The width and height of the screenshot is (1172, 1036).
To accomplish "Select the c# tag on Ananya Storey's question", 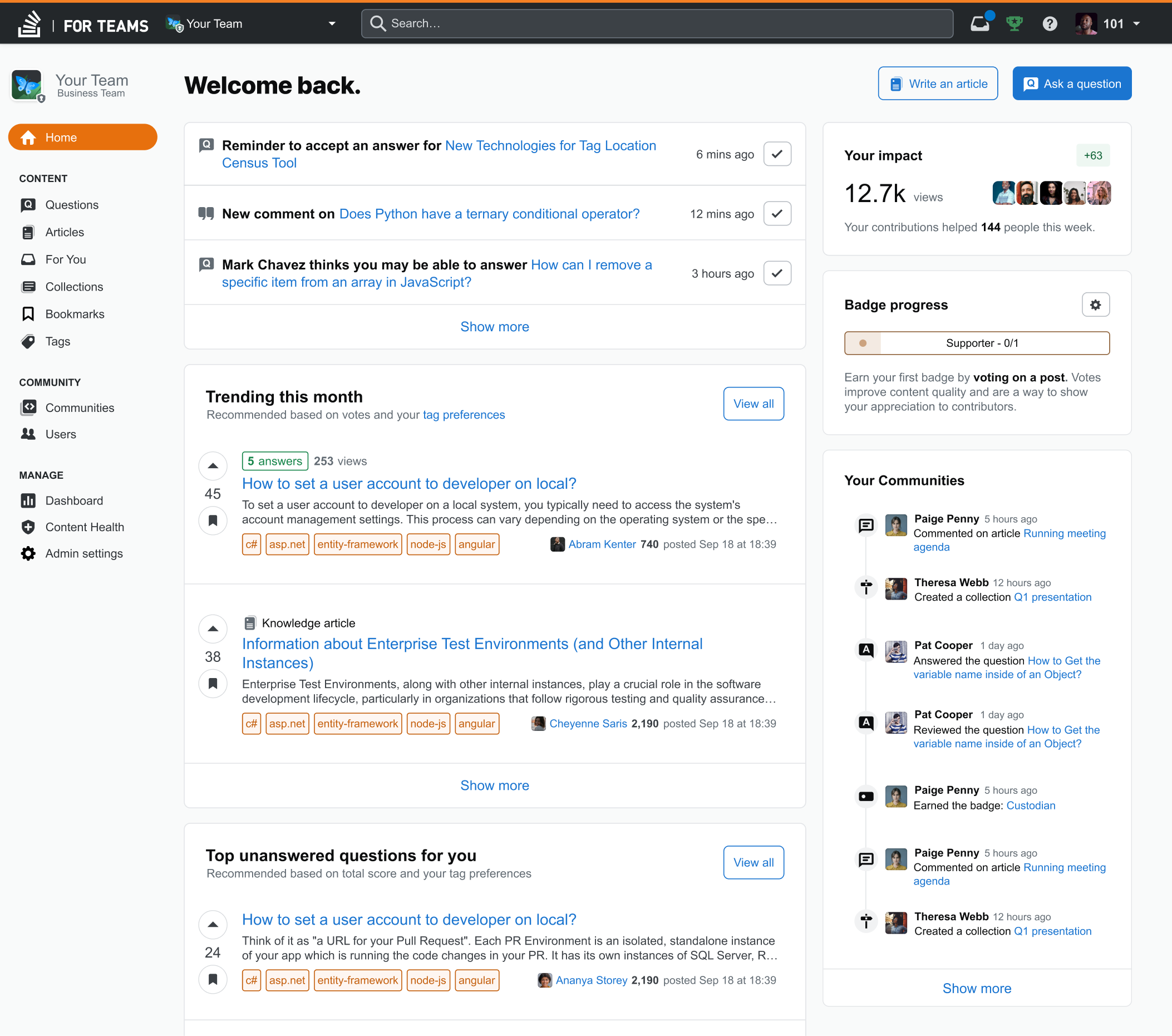I will coord(252,980).
